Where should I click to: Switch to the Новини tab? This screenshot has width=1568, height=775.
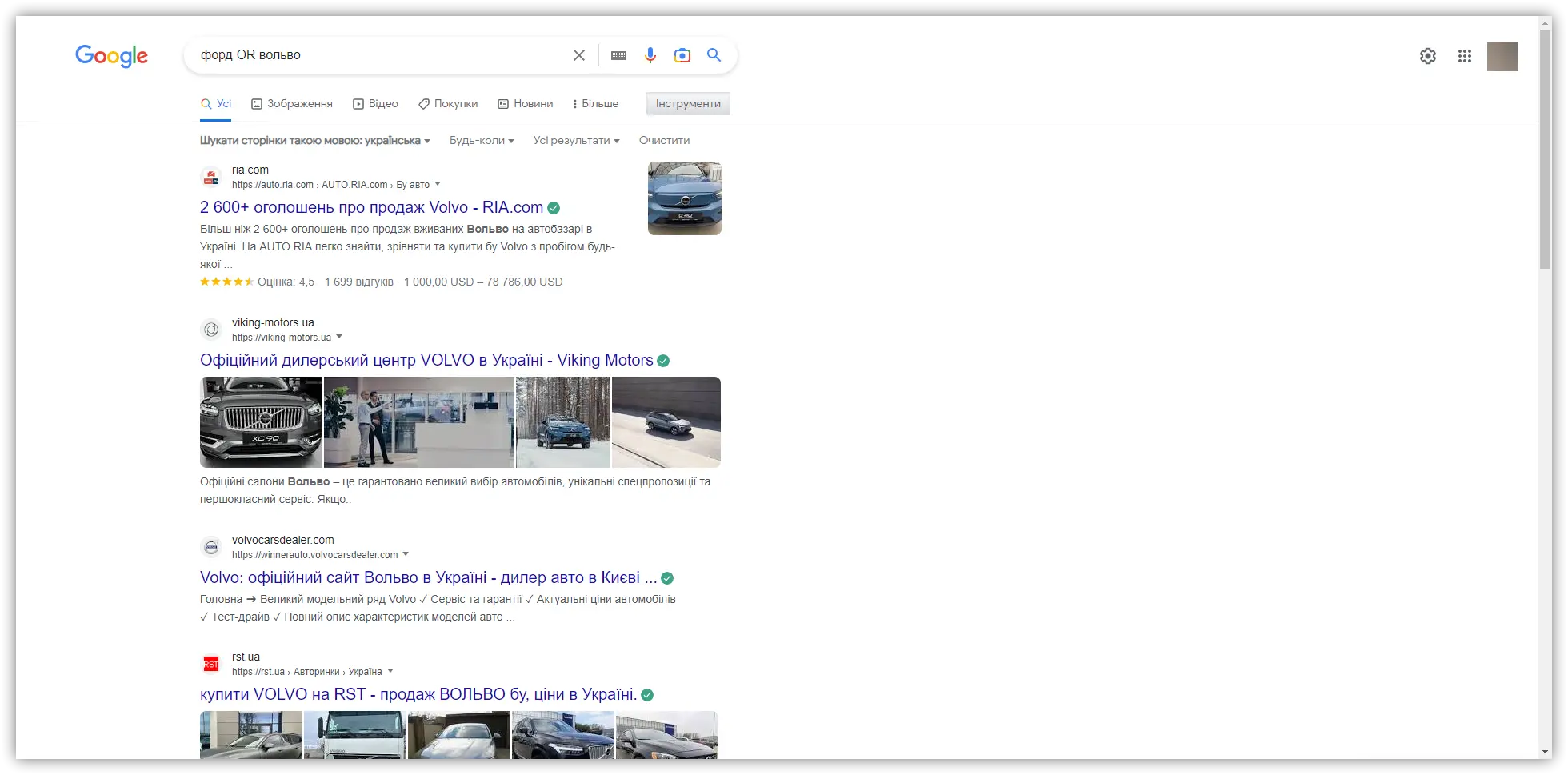click(x=526, y=104)
